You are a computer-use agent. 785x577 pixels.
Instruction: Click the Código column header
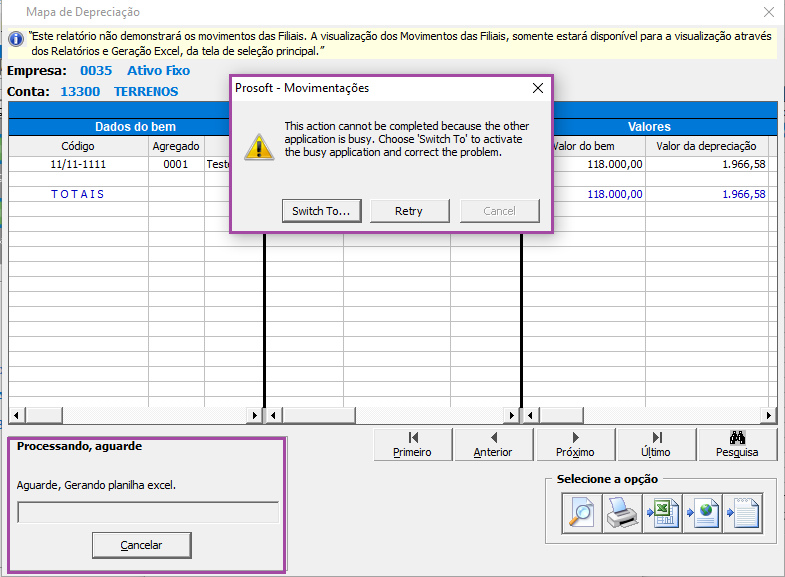(78, 146)
